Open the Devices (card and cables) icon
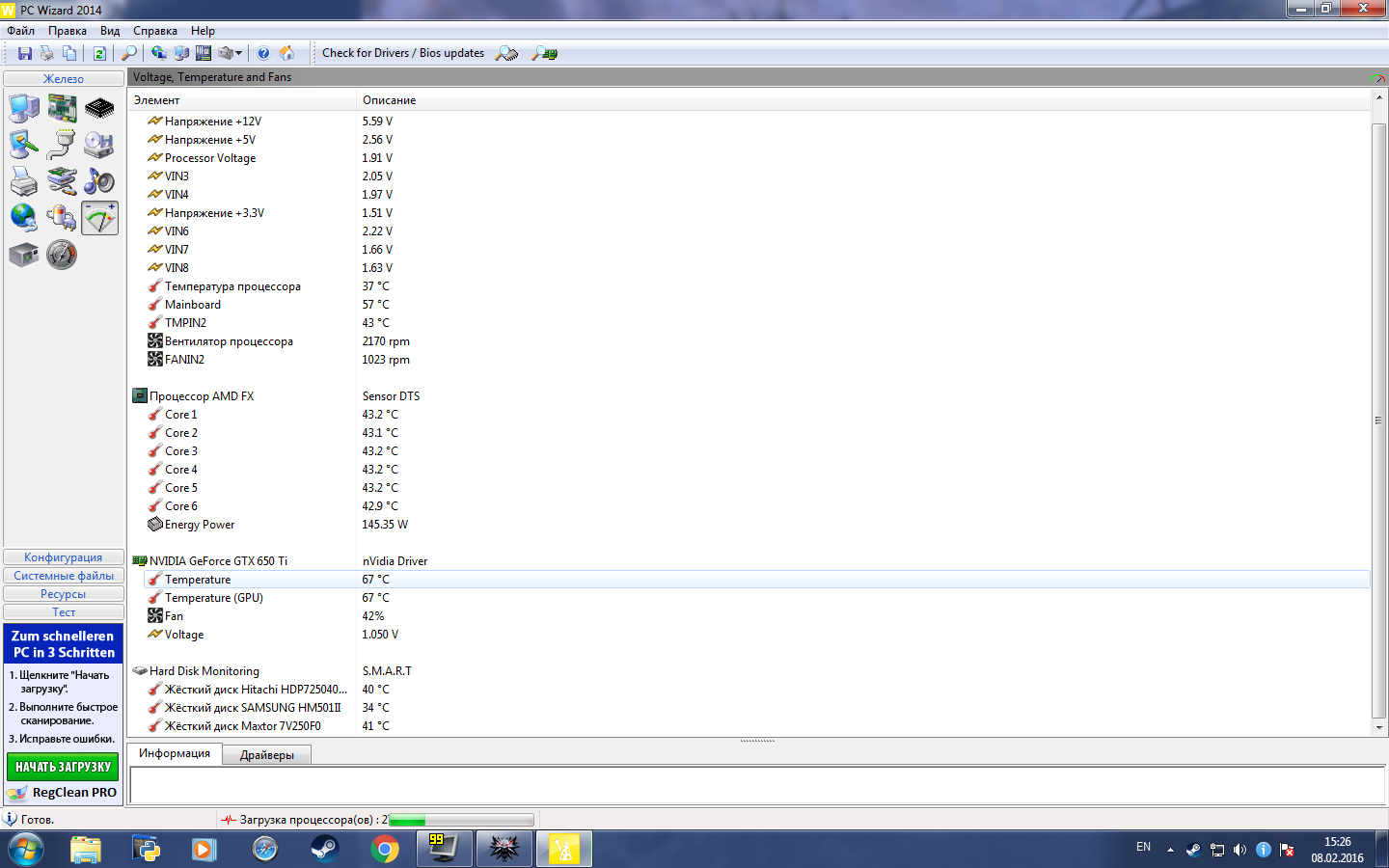The width and height of the screenshot is (1389, 868). click(62, 181)
